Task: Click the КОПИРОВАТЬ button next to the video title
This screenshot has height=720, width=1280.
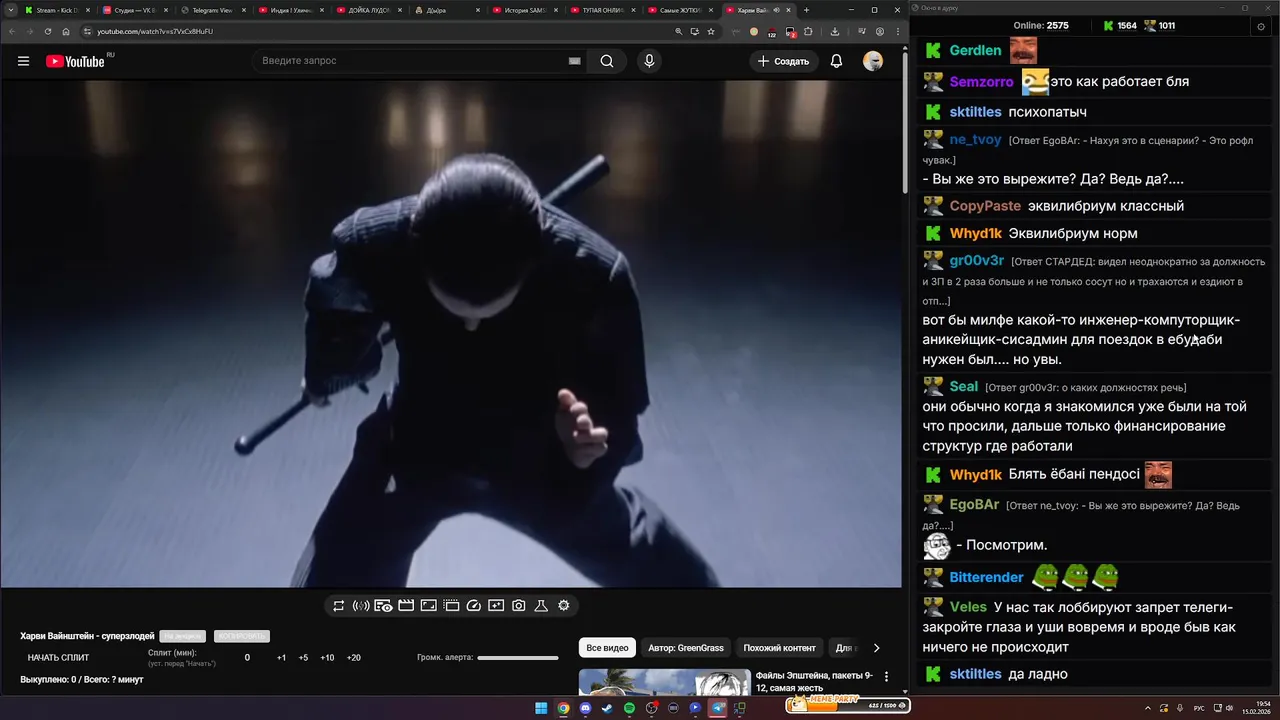Action: [241, 636]
